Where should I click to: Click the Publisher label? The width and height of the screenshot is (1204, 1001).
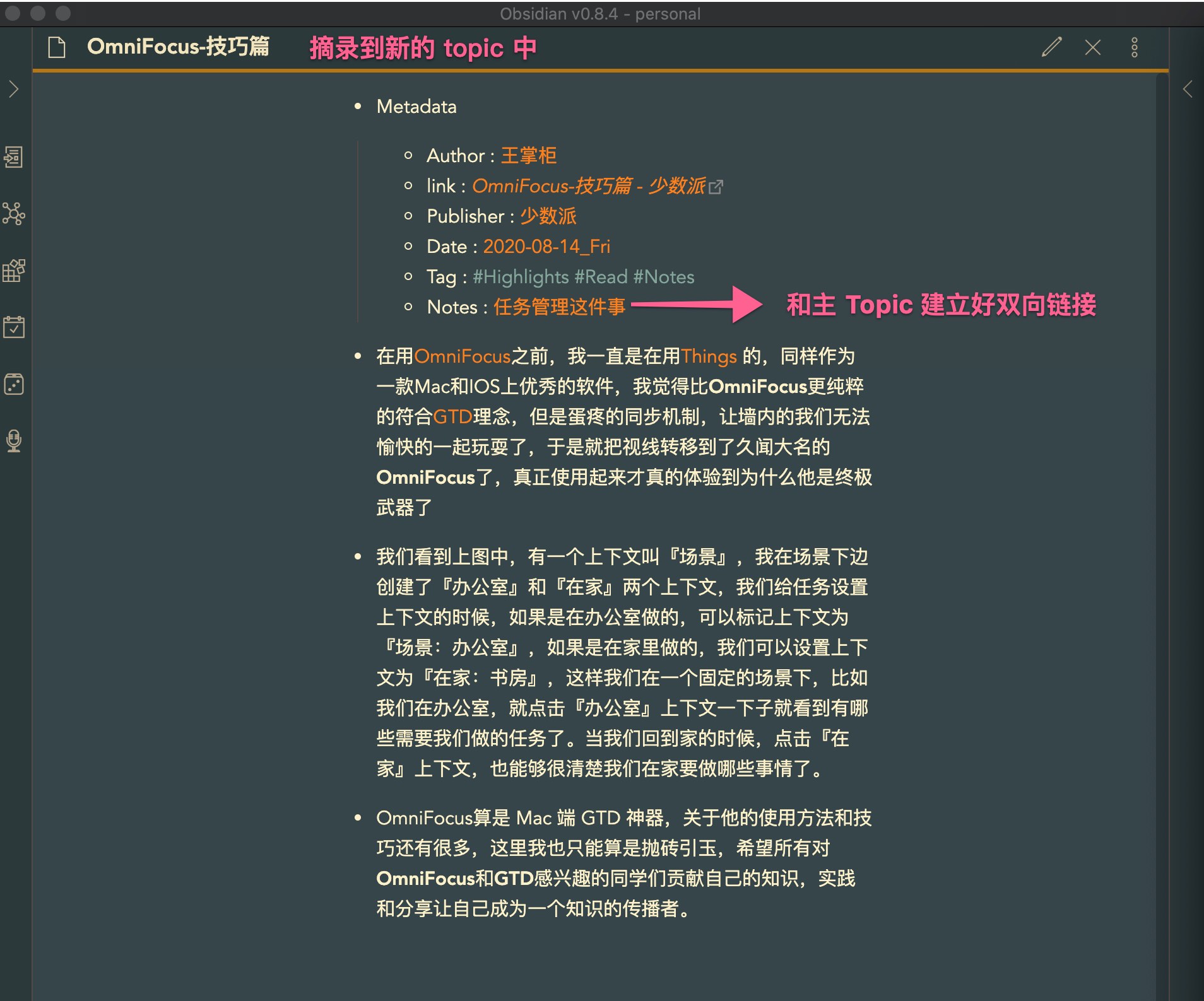[x=466, y=216]
